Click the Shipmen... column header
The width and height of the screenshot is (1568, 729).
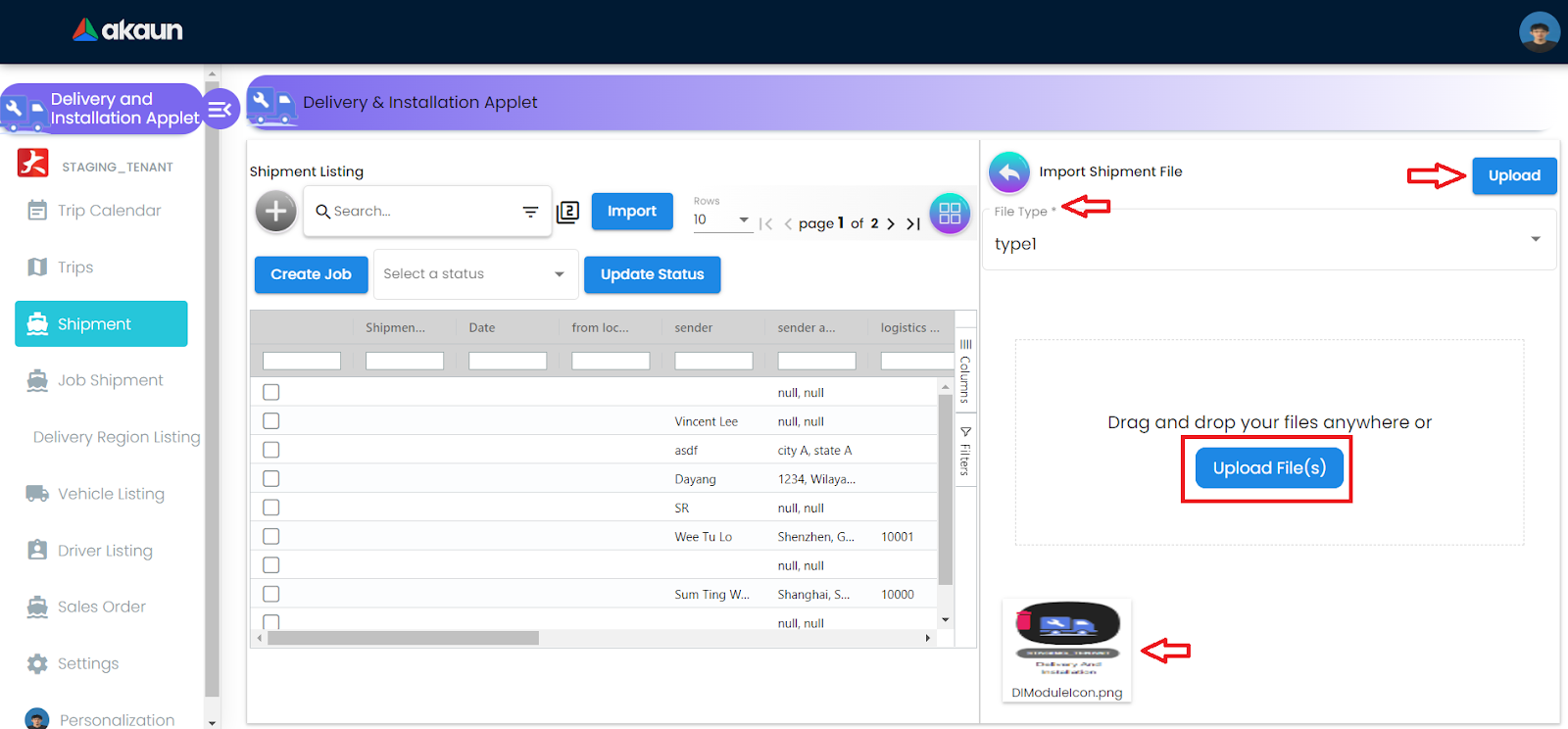click(396, 327)
